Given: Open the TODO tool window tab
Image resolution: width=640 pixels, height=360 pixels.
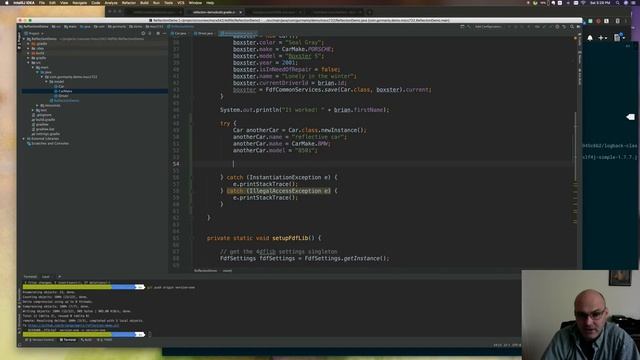Looking at the screenshot, I should [104, 340].
